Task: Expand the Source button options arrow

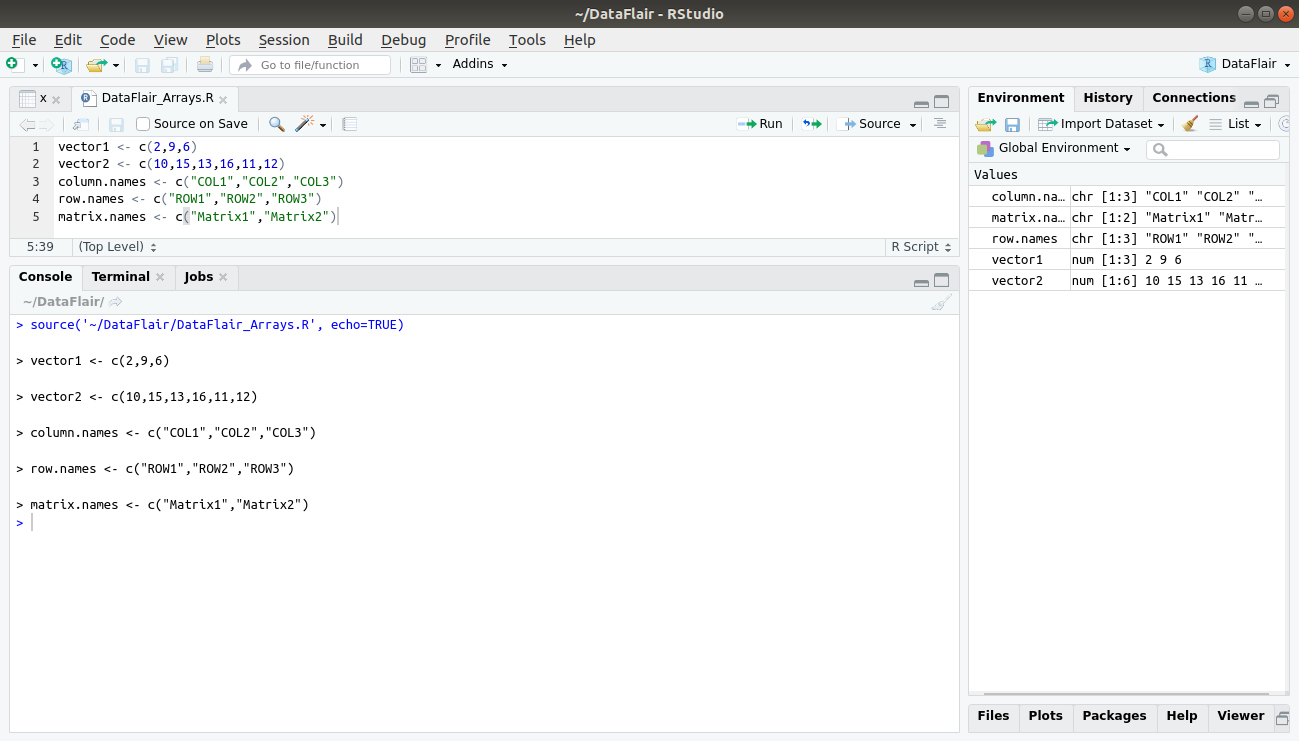Action: click(913, 125)
